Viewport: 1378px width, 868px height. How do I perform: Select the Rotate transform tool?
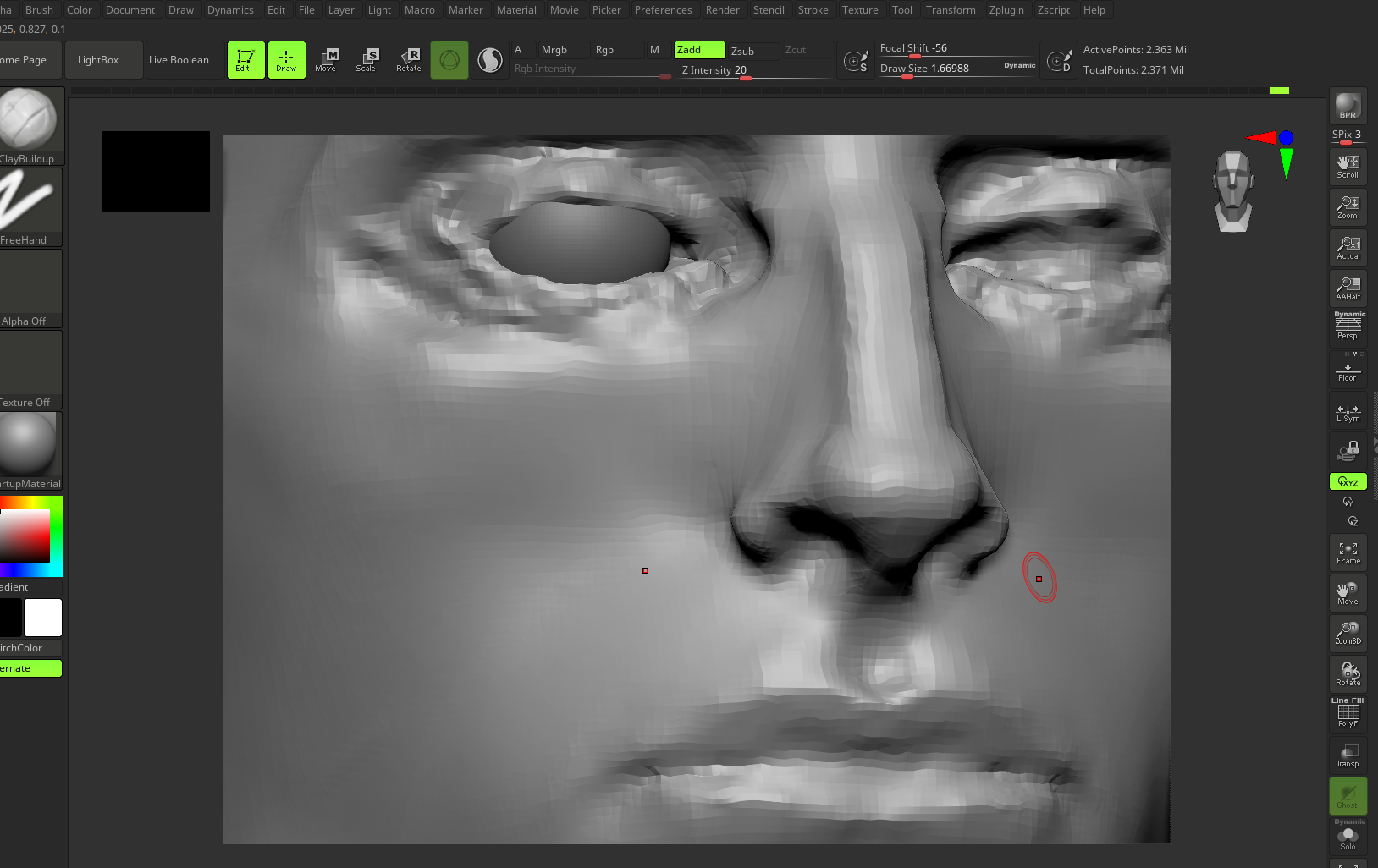[x=409, y=60]
